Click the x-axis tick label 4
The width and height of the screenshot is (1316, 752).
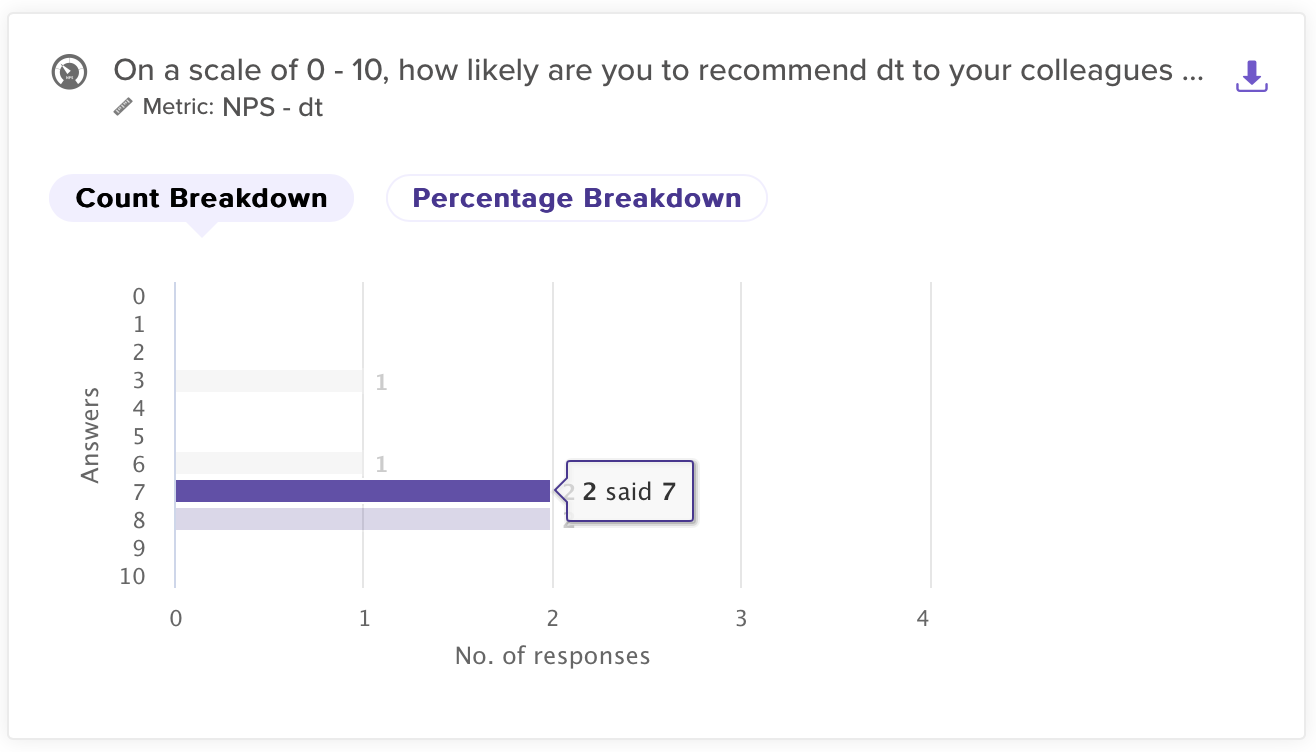(922, 619)
